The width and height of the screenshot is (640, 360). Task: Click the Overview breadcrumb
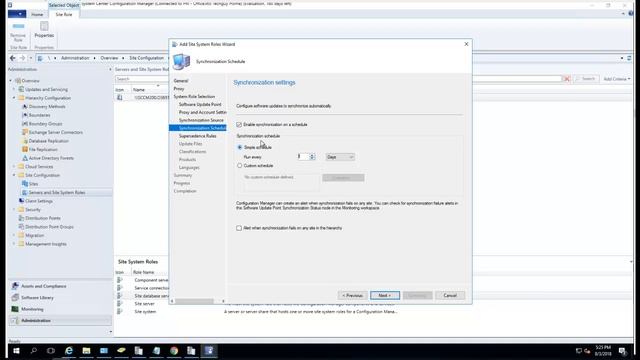[x=109, y=58]
